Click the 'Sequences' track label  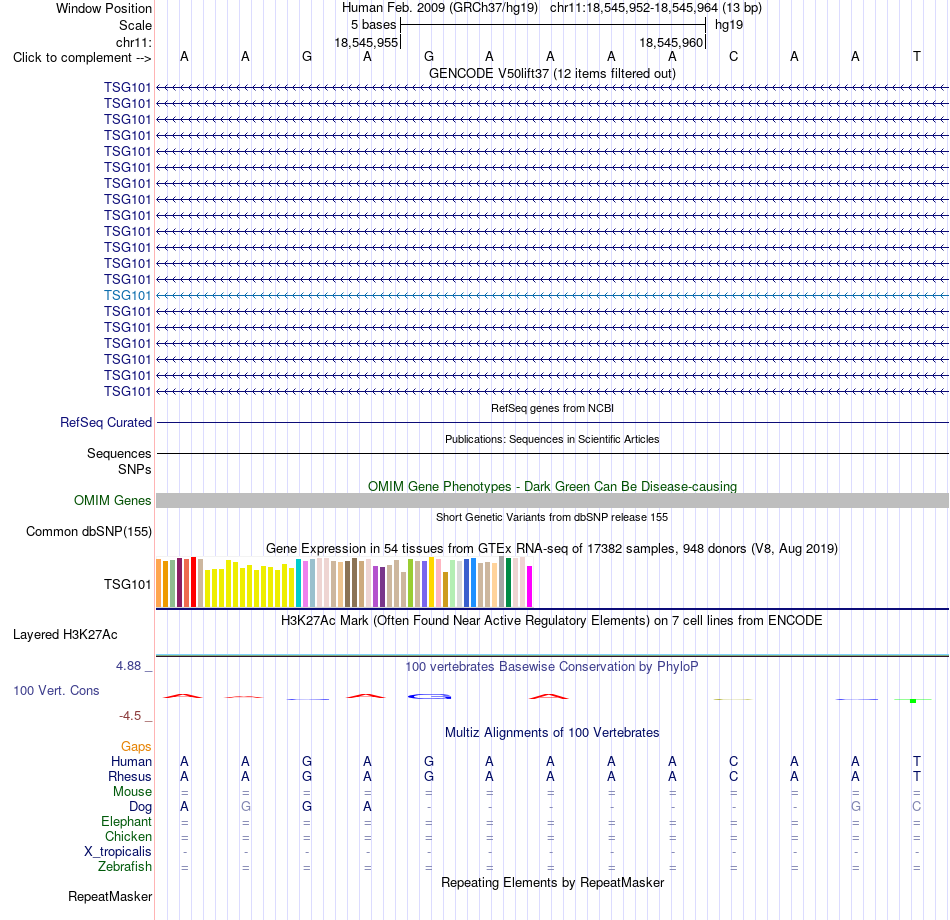pyautogui.click(x=119, y=453)
